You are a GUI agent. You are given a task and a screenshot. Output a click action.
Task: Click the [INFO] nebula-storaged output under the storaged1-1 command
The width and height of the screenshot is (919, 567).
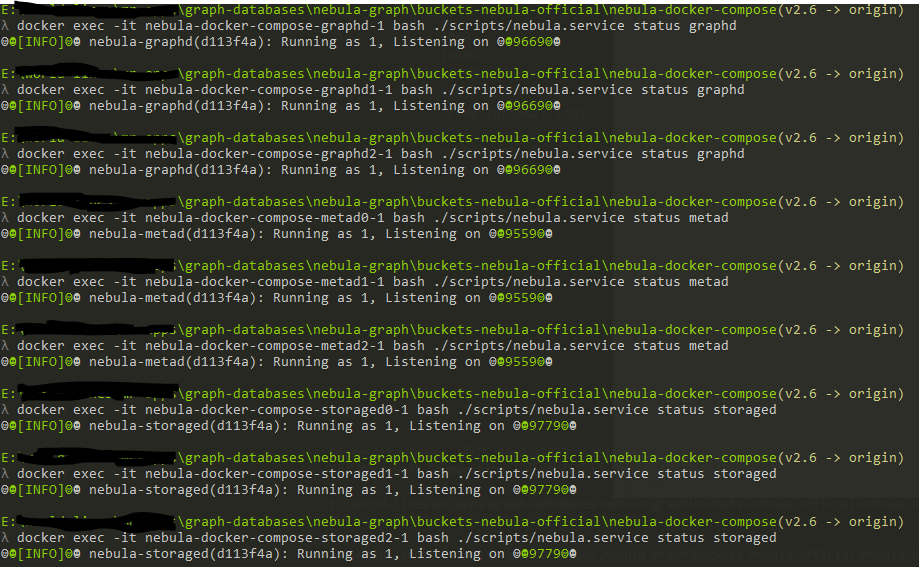[x=289, y=489]
